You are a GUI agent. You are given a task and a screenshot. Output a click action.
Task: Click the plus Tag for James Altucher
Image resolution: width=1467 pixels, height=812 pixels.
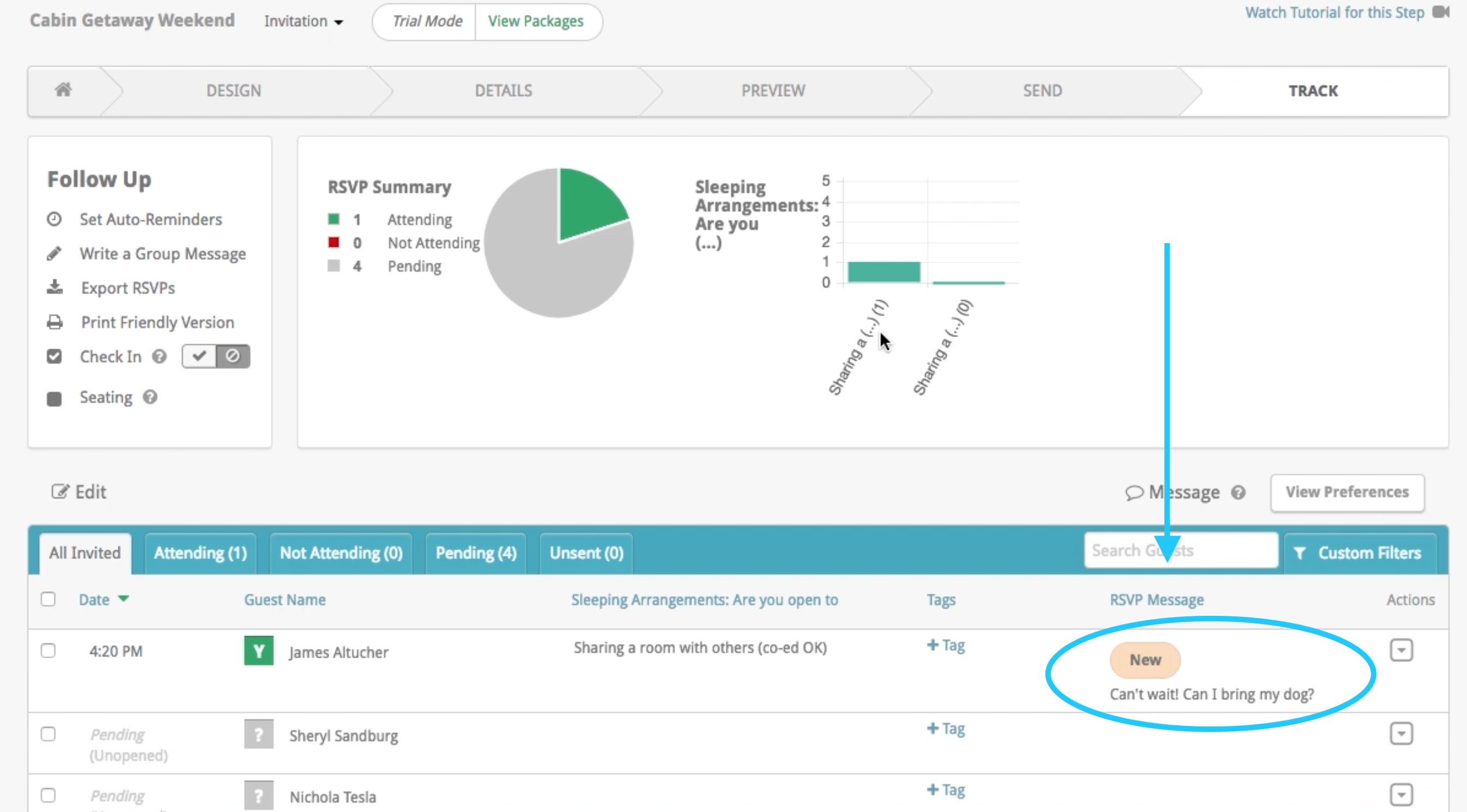point(946,645)
